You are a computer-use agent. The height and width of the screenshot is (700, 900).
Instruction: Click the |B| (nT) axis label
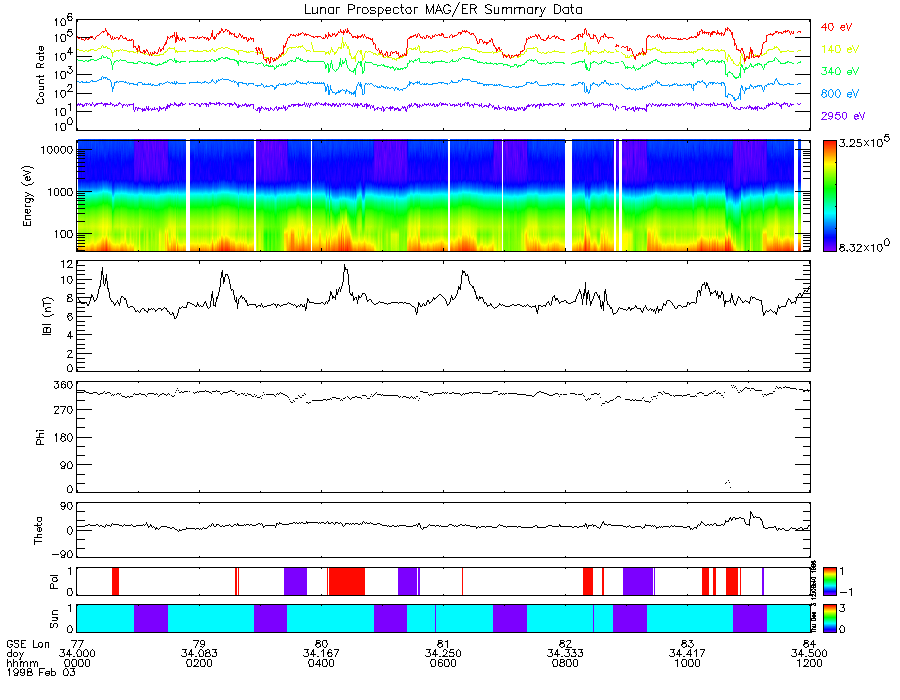point(47,316)
